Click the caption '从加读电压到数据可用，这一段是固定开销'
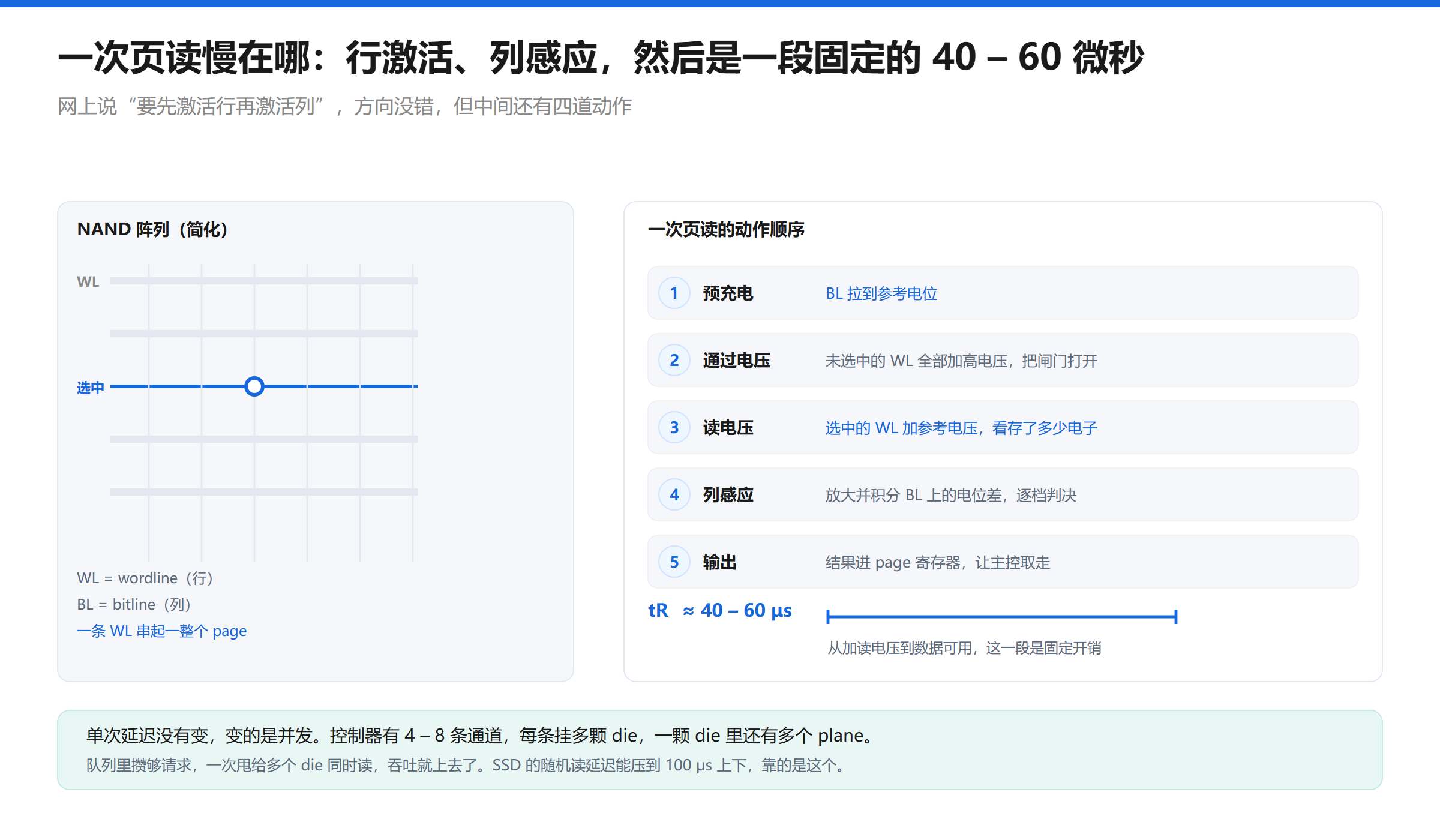The image size is (1440, 840). tap(964, 648)
